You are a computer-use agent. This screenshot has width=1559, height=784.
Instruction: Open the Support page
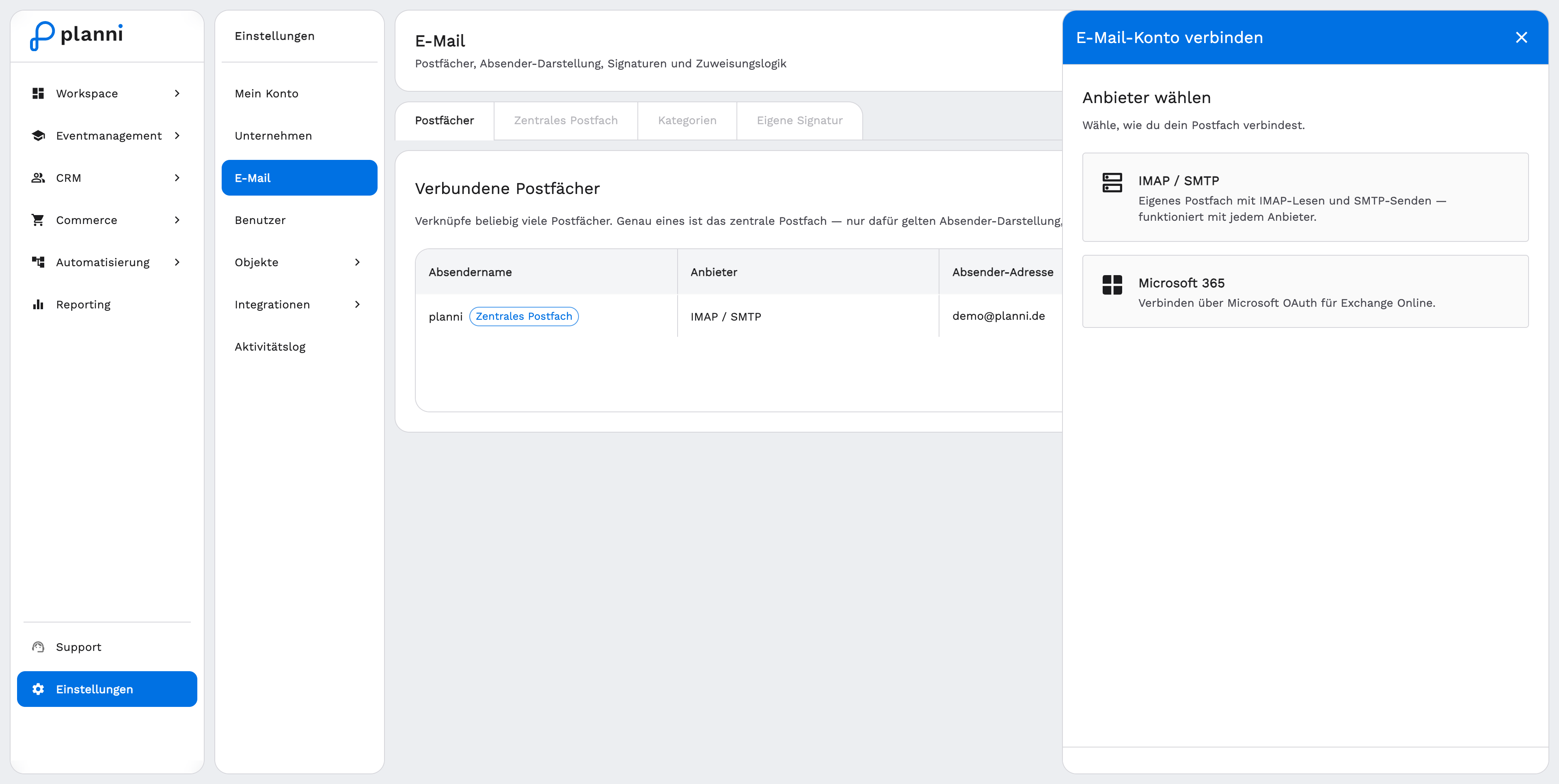(x=107, y=647)
